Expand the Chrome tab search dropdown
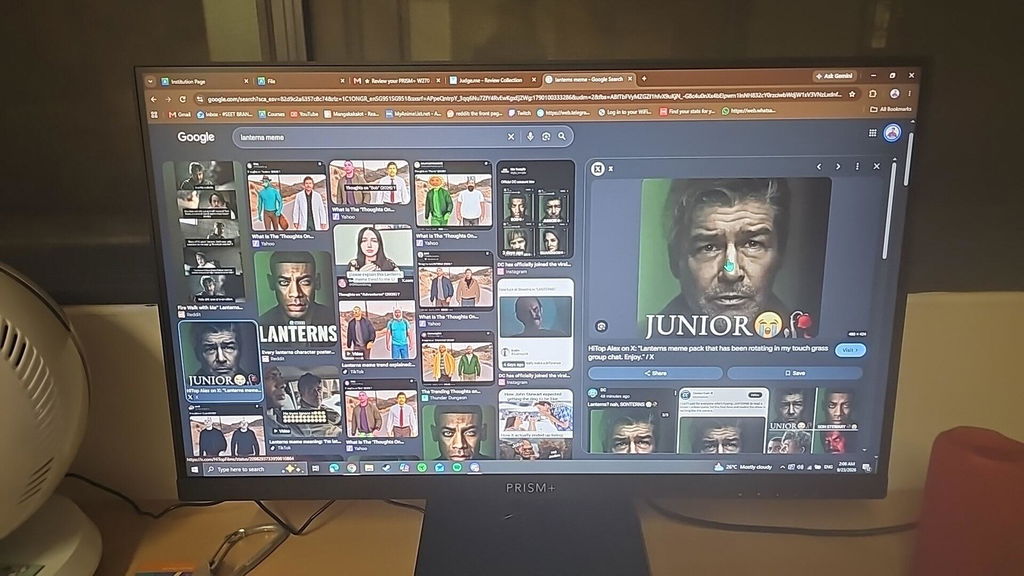This screenshot has width=1024, height=576. pos(150,82)
